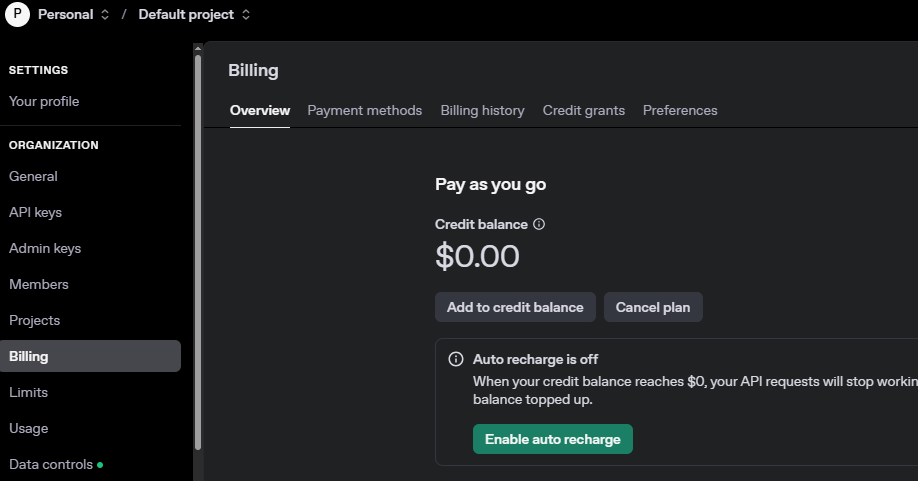Go to the Preferences tab
Viewport: 918px width, 481px height.
pos(680,110)
